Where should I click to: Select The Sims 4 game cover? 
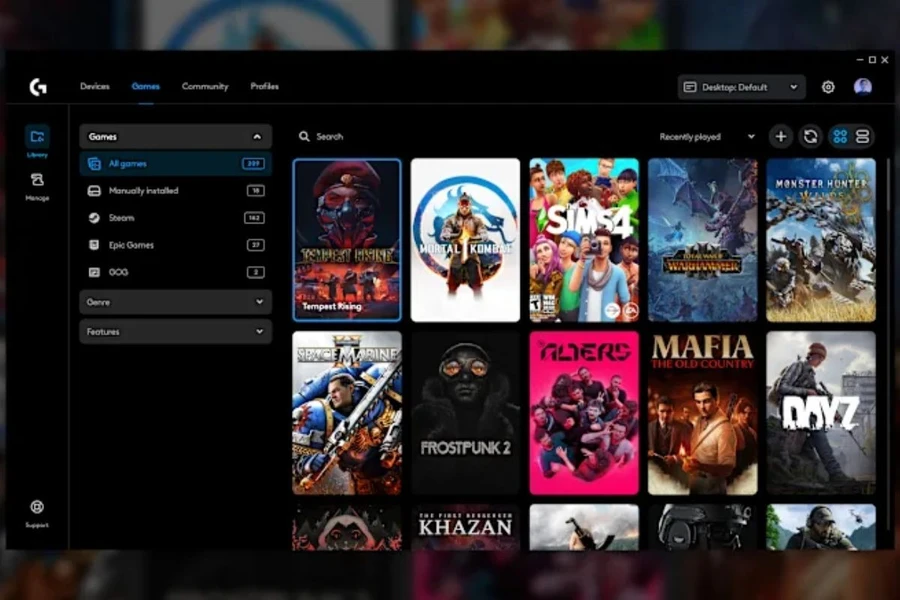tap(584, 240)
